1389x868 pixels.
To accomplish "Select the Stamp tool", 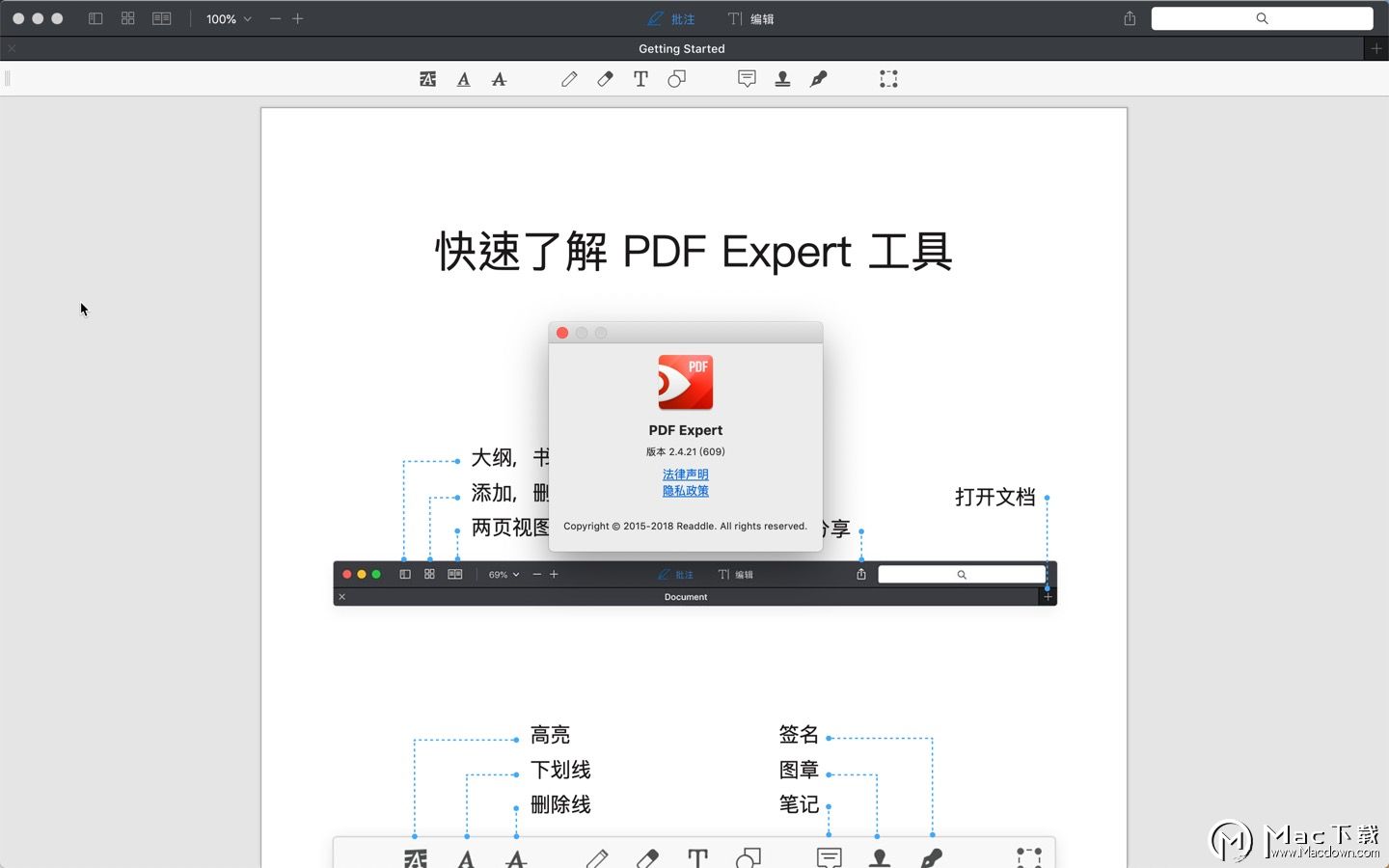I will [782, 79].
